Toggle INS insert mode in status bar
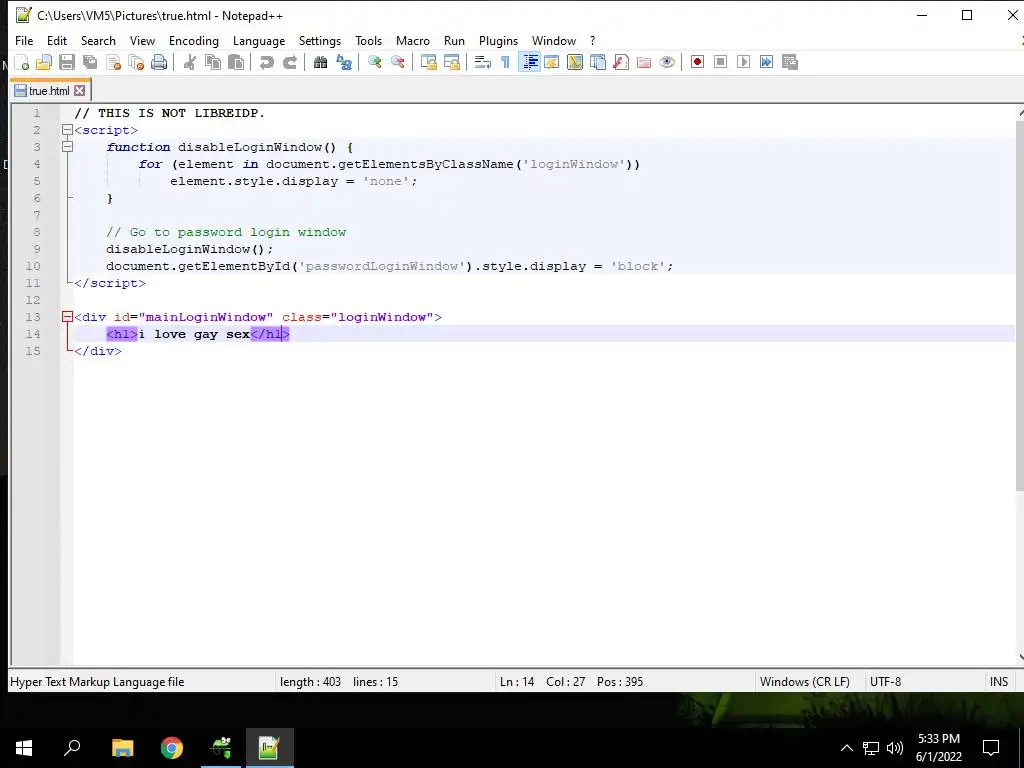The width and height of the screenshot is (1024, 768). (x=999, y=682)
